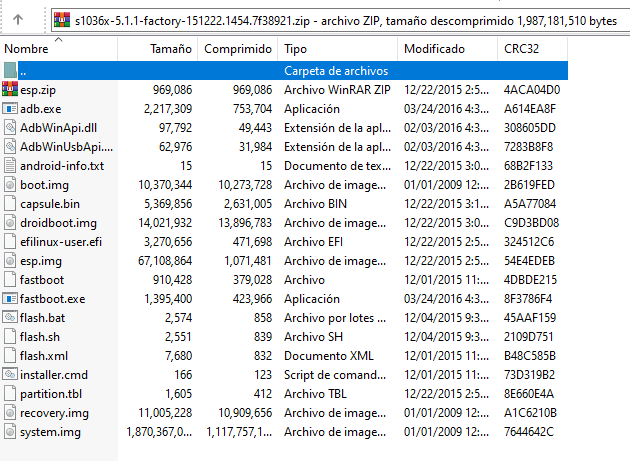630x461 pixels.
Task: Click the AdbWinApi.dll file icon
Action: point(10,128)
